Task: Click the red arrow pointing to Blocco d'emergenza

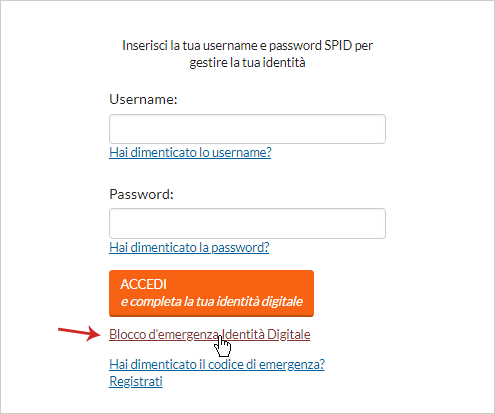Action: (79, 334)
